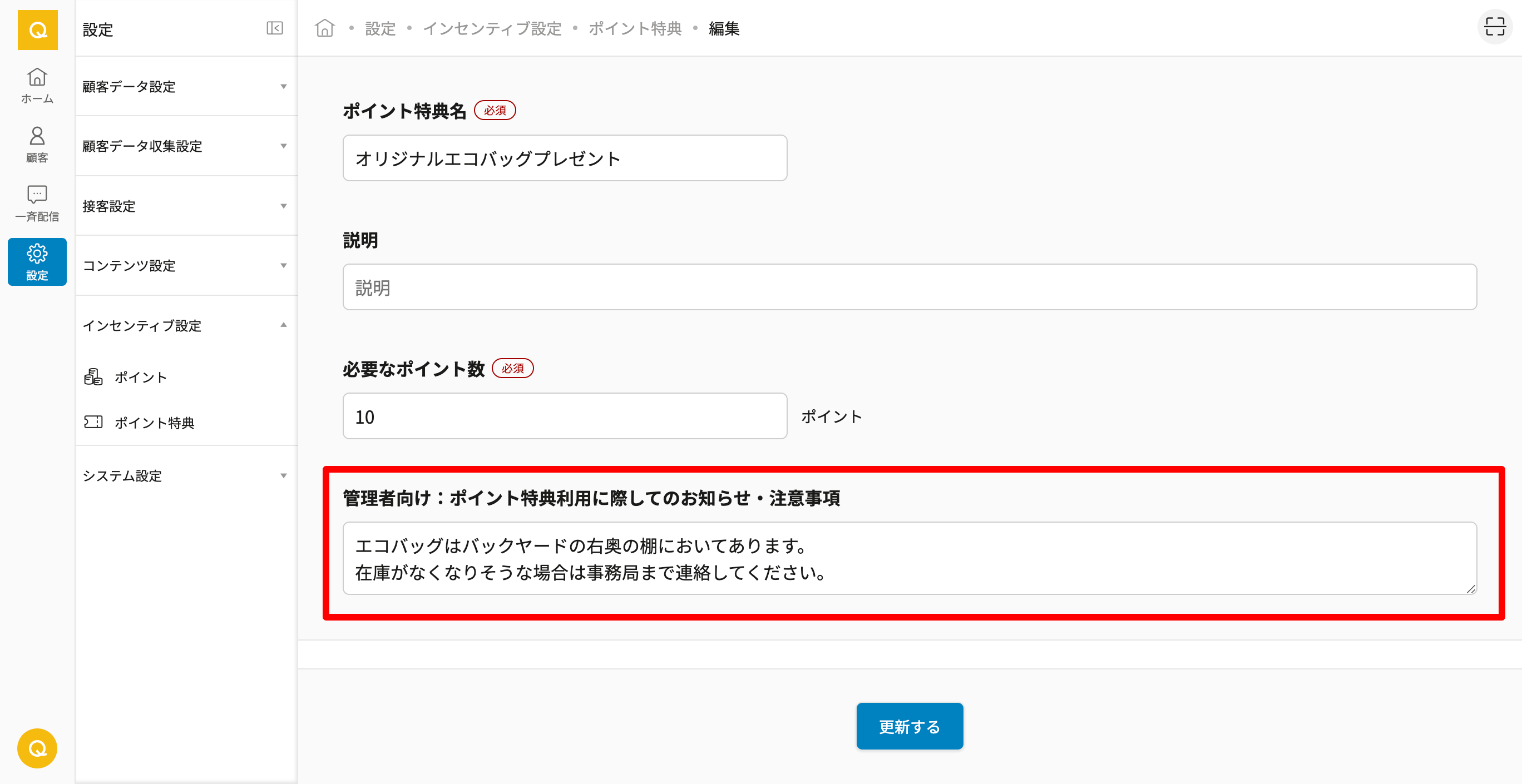Click the 説明 input field
The height and width of the screenshot is (784, 1522).
click(x=909, y=287)
